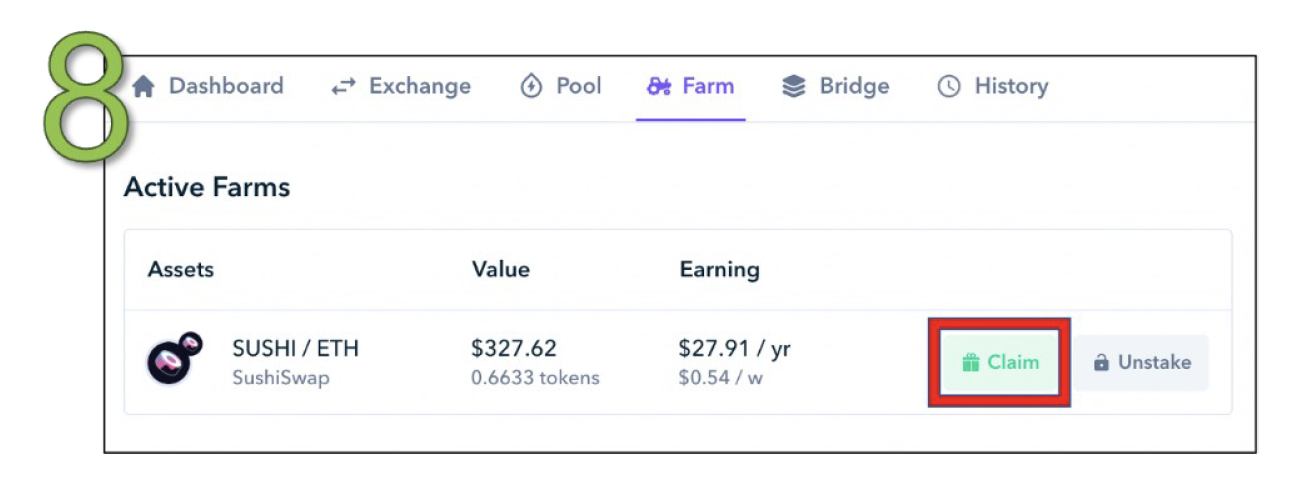Click the Exchange swap arrows icon
The height and width of the screenshot is (480, 1302).
coord(343,87)
